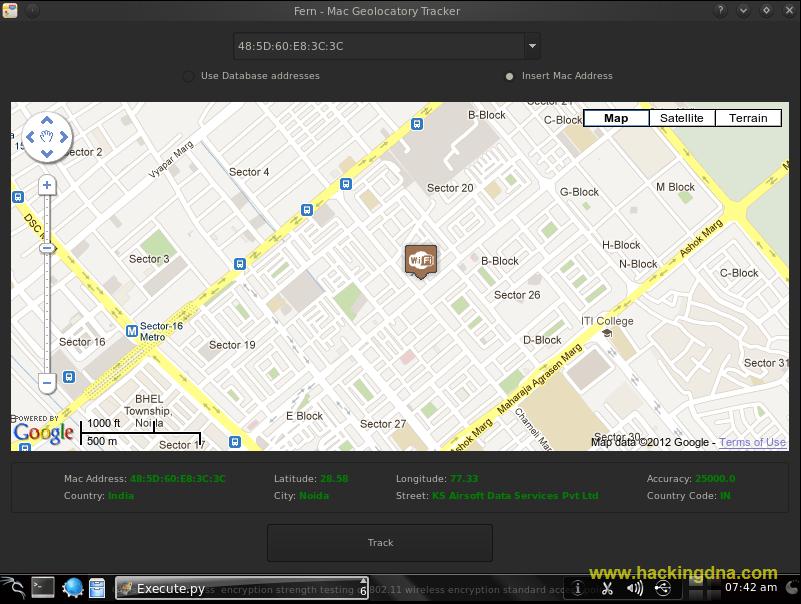The height and width of the screenshot is (604, 801).
Task: Click the Country Code value IN
Action: point(725,496)
